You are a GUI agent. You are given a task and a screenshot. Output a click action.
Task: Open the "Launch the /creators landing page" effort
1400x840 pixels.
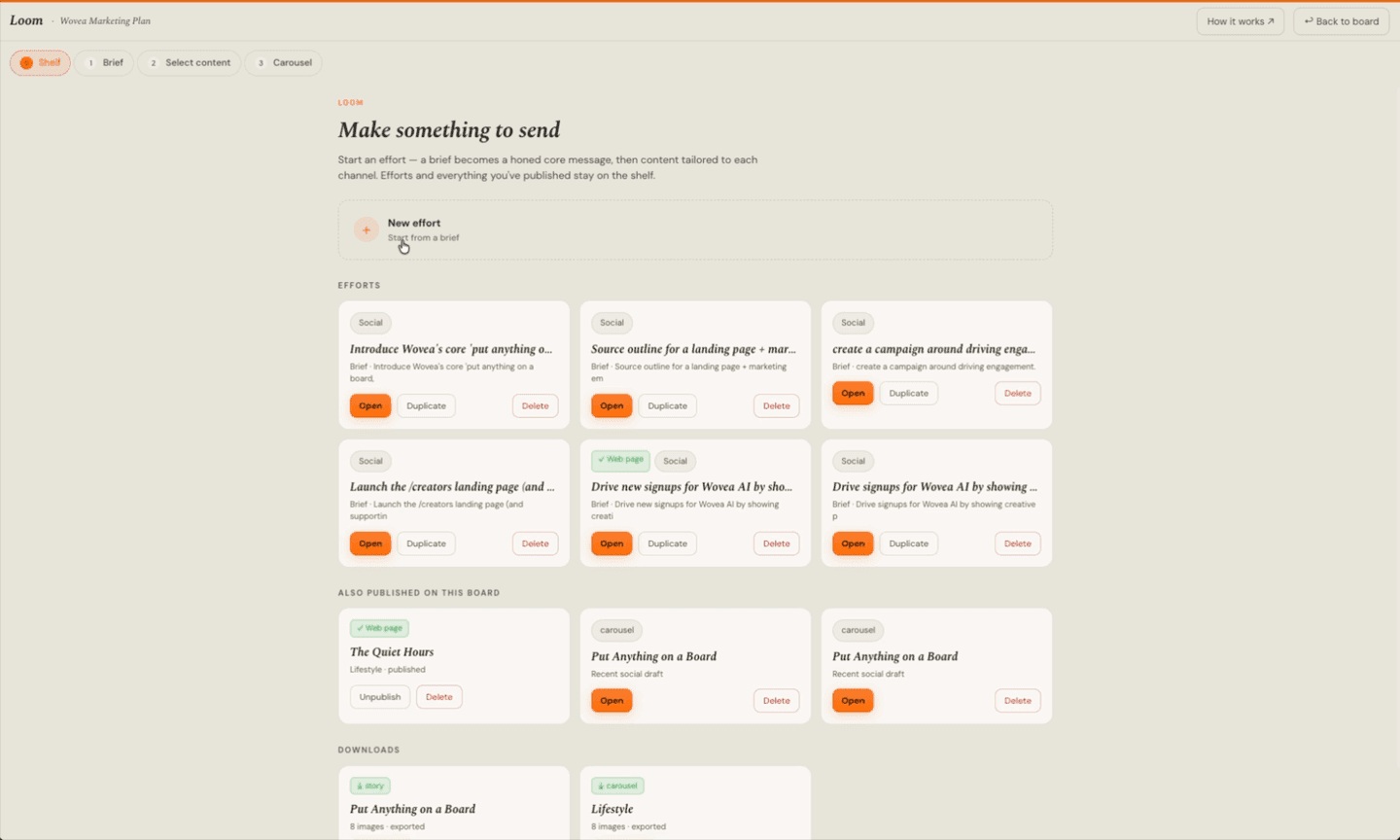[x=370, y=543]
